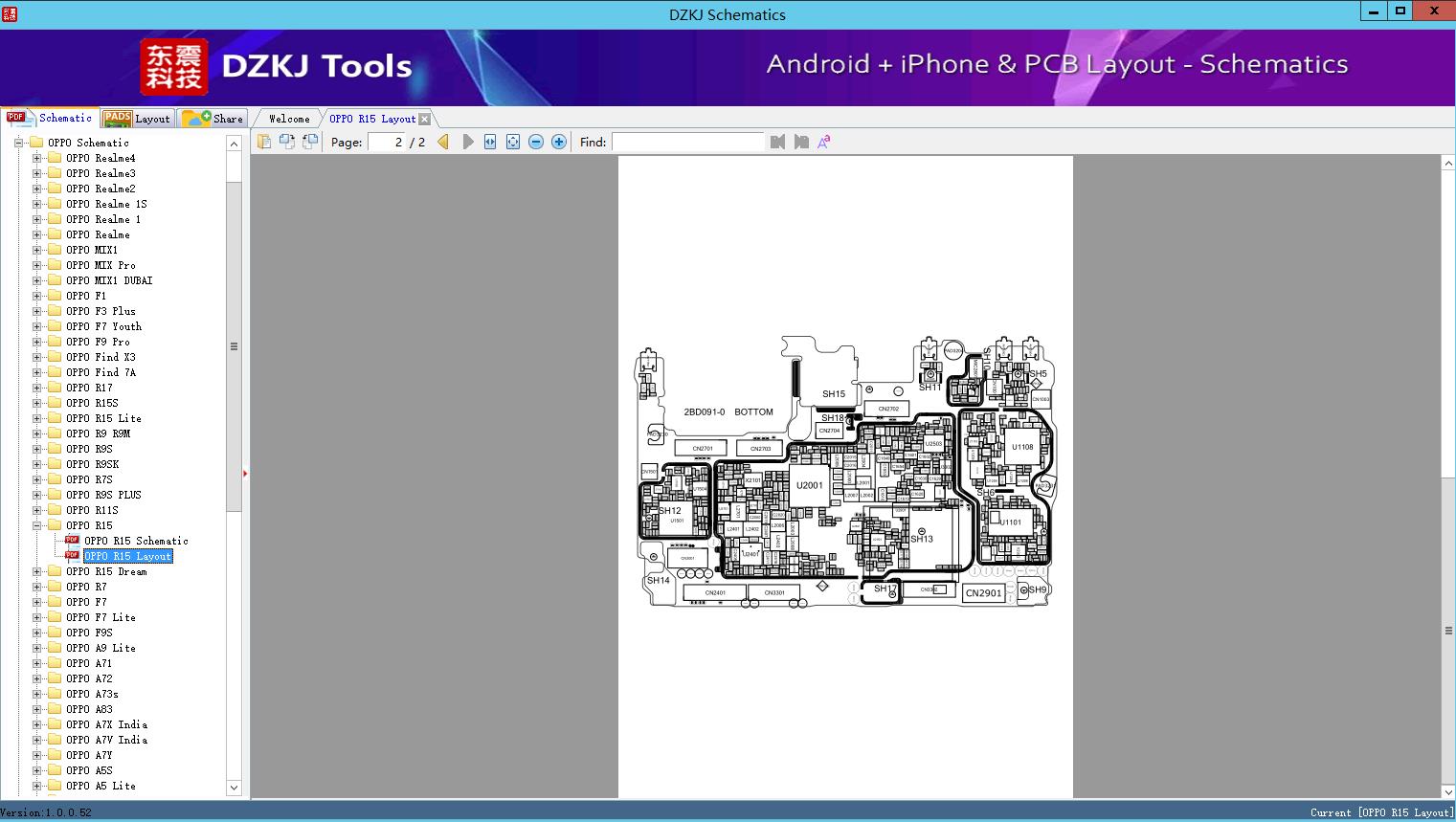Collapse the OPPO Schematic root node
The height and width of the screenshot is (822, 1456).
point(19,143)
